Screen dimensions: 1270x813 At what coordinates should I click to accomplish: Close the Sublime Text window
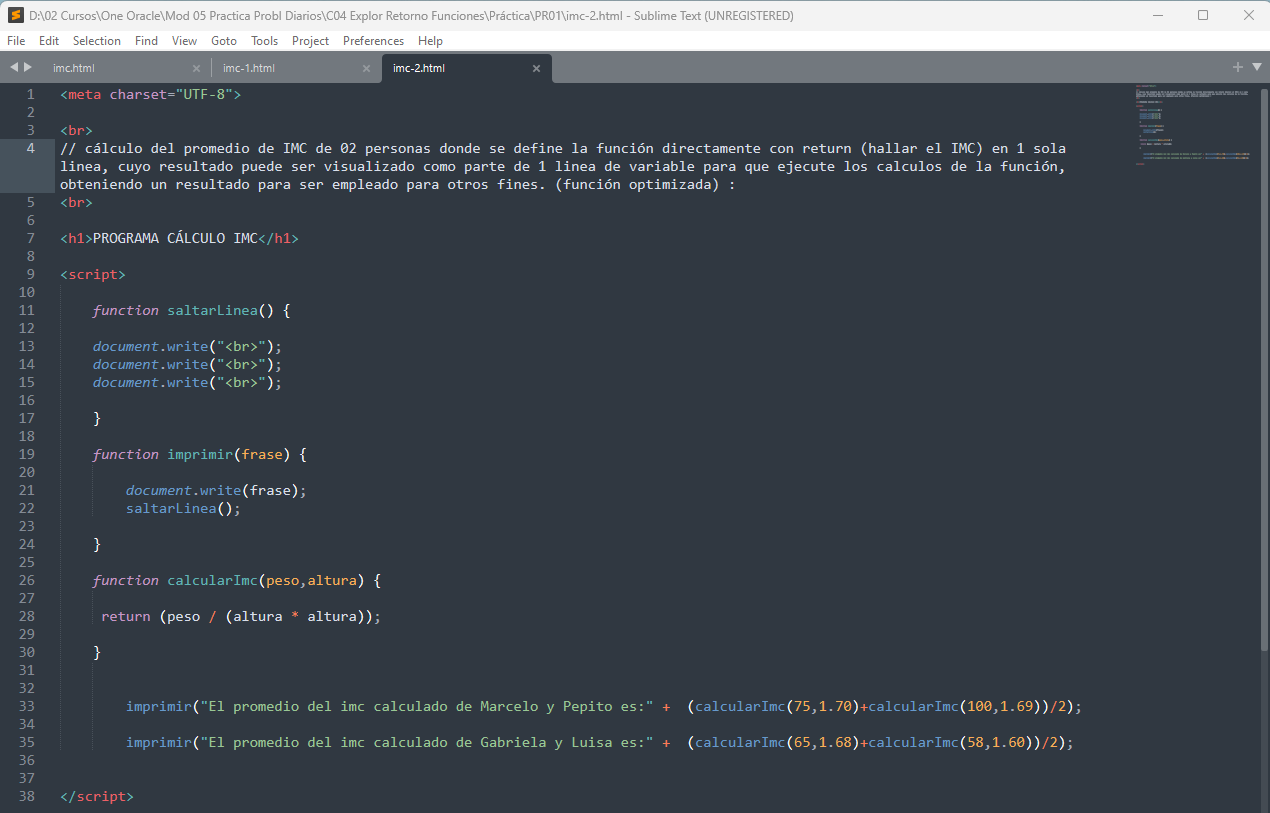click(x=1248, y=15)
